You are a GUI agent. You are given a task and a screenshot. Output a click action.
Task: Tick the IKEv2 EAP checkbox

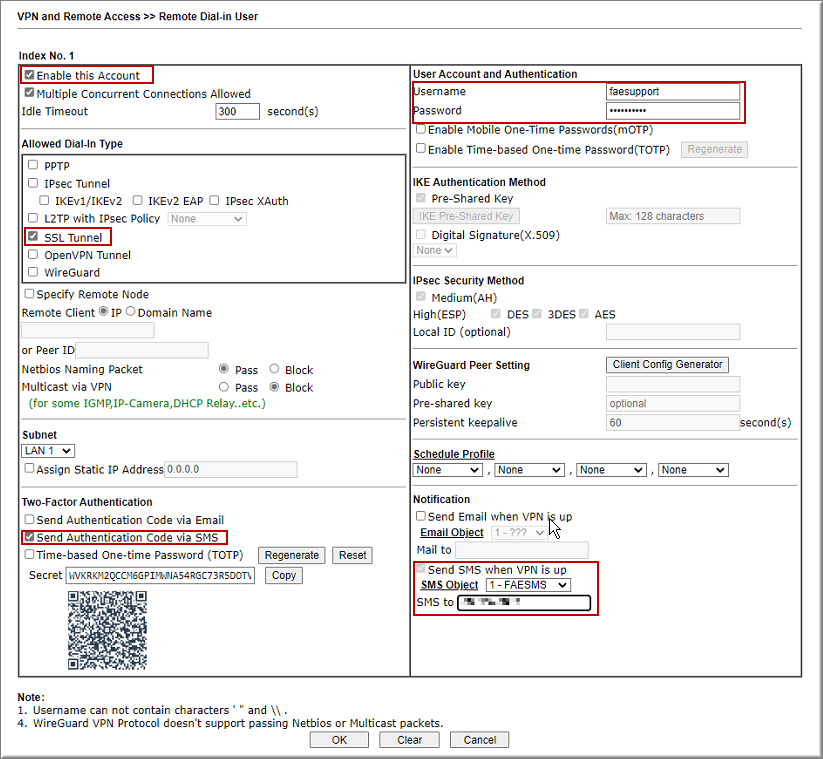tap(138, 200)
